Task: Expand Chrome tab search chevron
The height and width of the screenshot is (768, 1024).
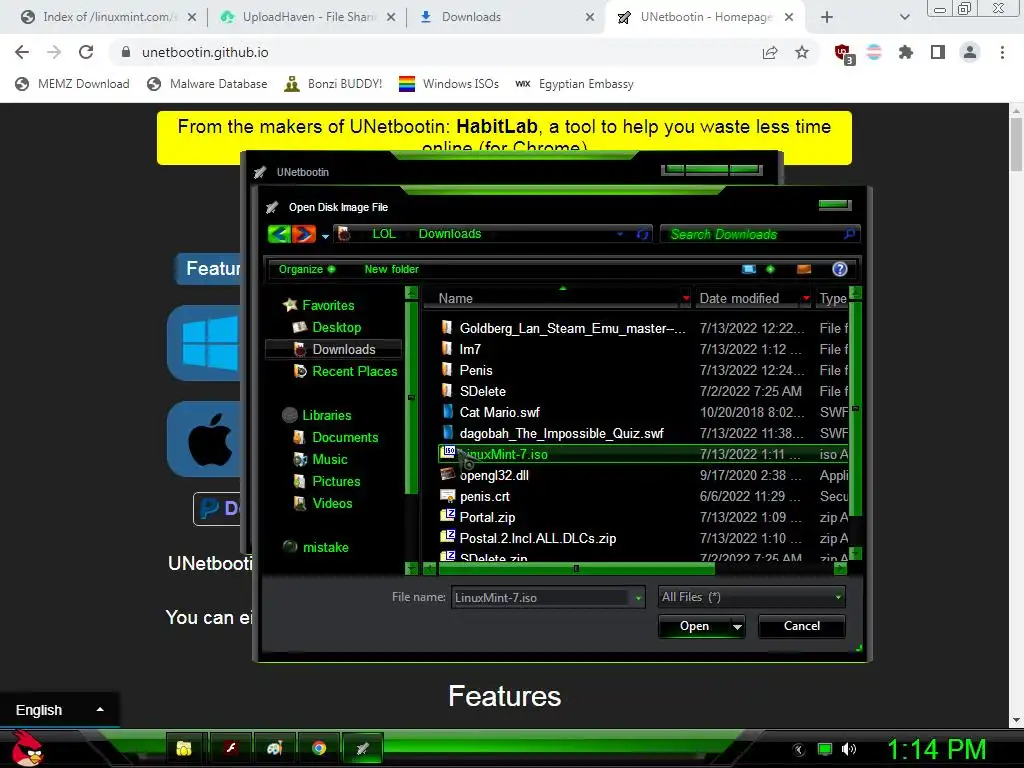Action: click(904, 17)
